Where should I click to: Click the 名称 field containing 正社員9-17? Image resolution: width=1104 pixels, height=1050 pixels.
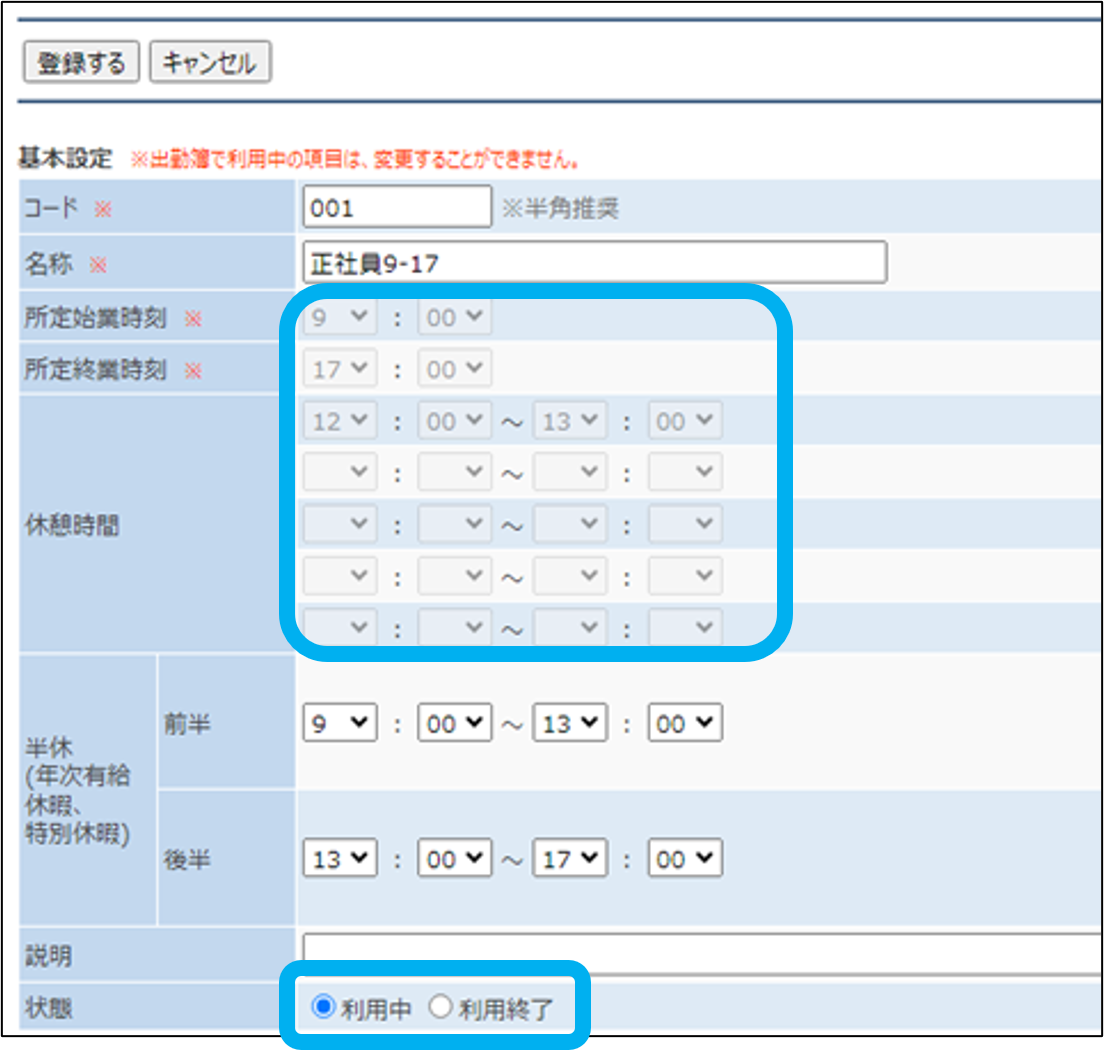point(593,263)
